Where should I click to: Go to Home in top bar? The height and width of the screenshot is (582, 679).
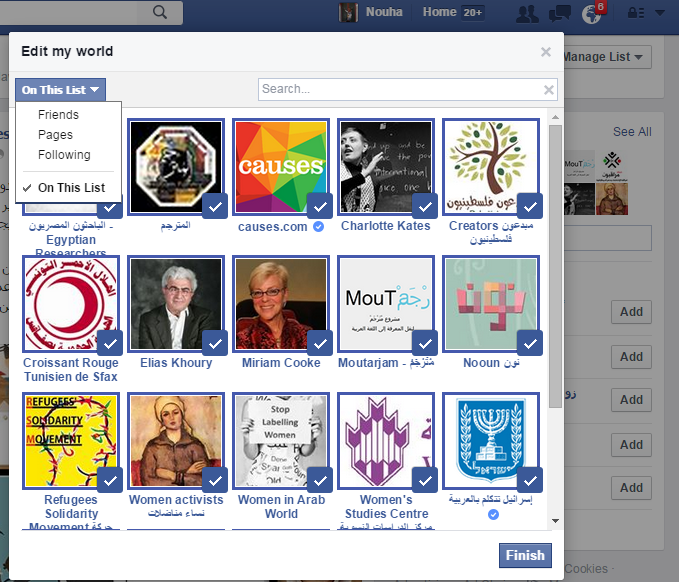[x=440, y=12]
